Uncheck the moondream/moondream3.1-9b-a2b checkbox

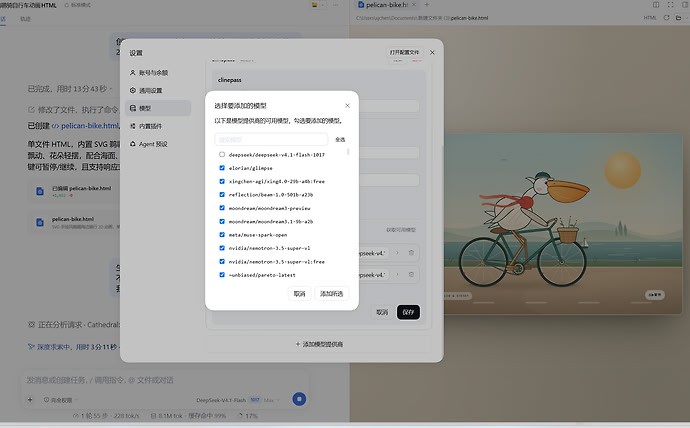click(222, 221)
